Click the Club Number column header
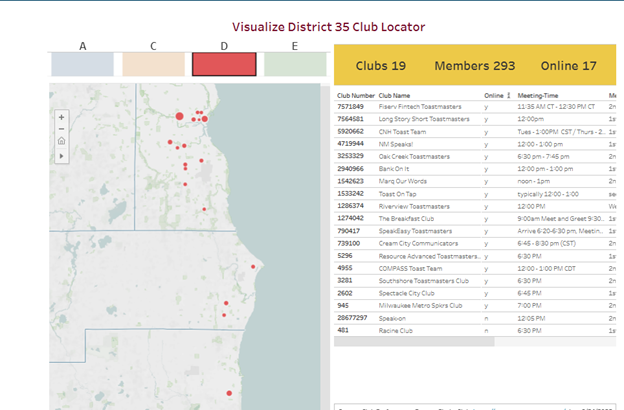Viewport: 624px width, 410px height. point(355,94)
